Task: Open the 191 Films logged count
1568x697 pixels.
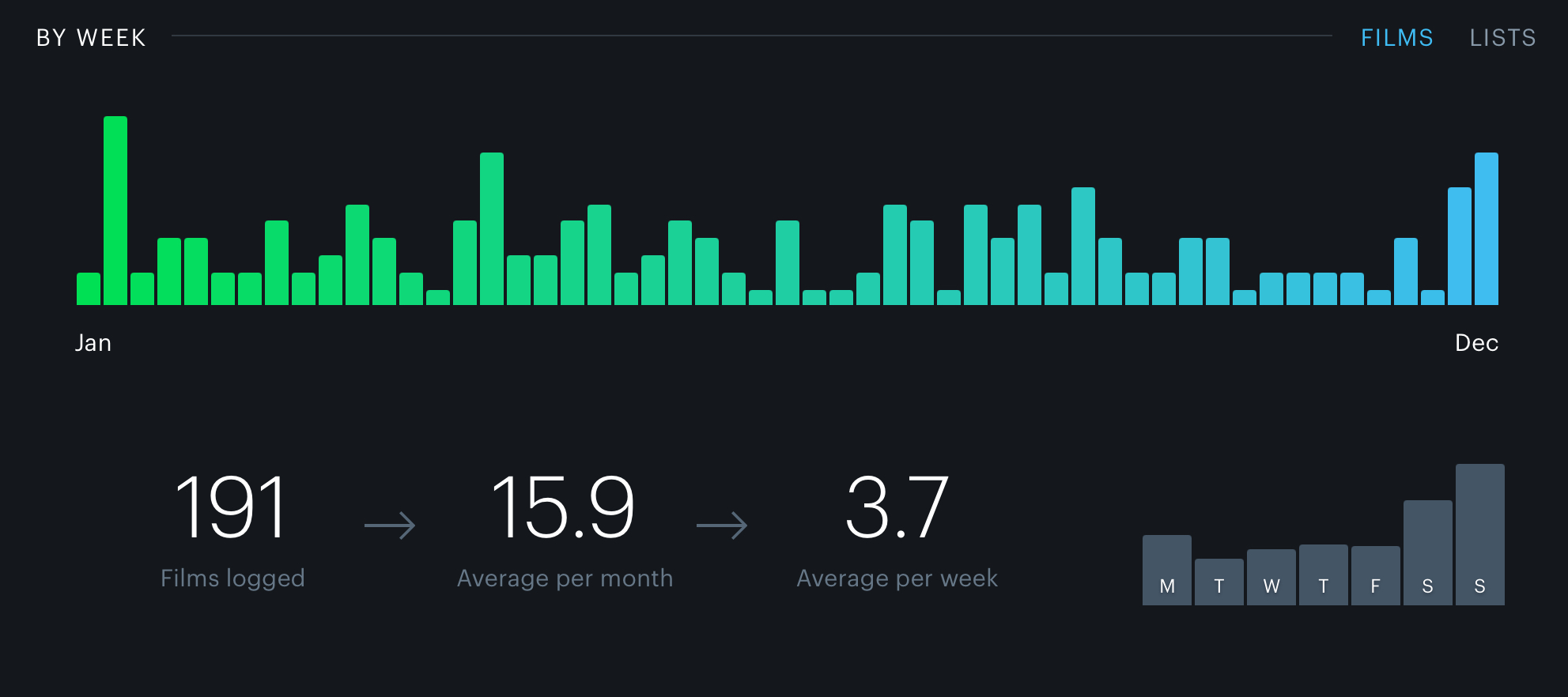Action: (x=232, y=508)
